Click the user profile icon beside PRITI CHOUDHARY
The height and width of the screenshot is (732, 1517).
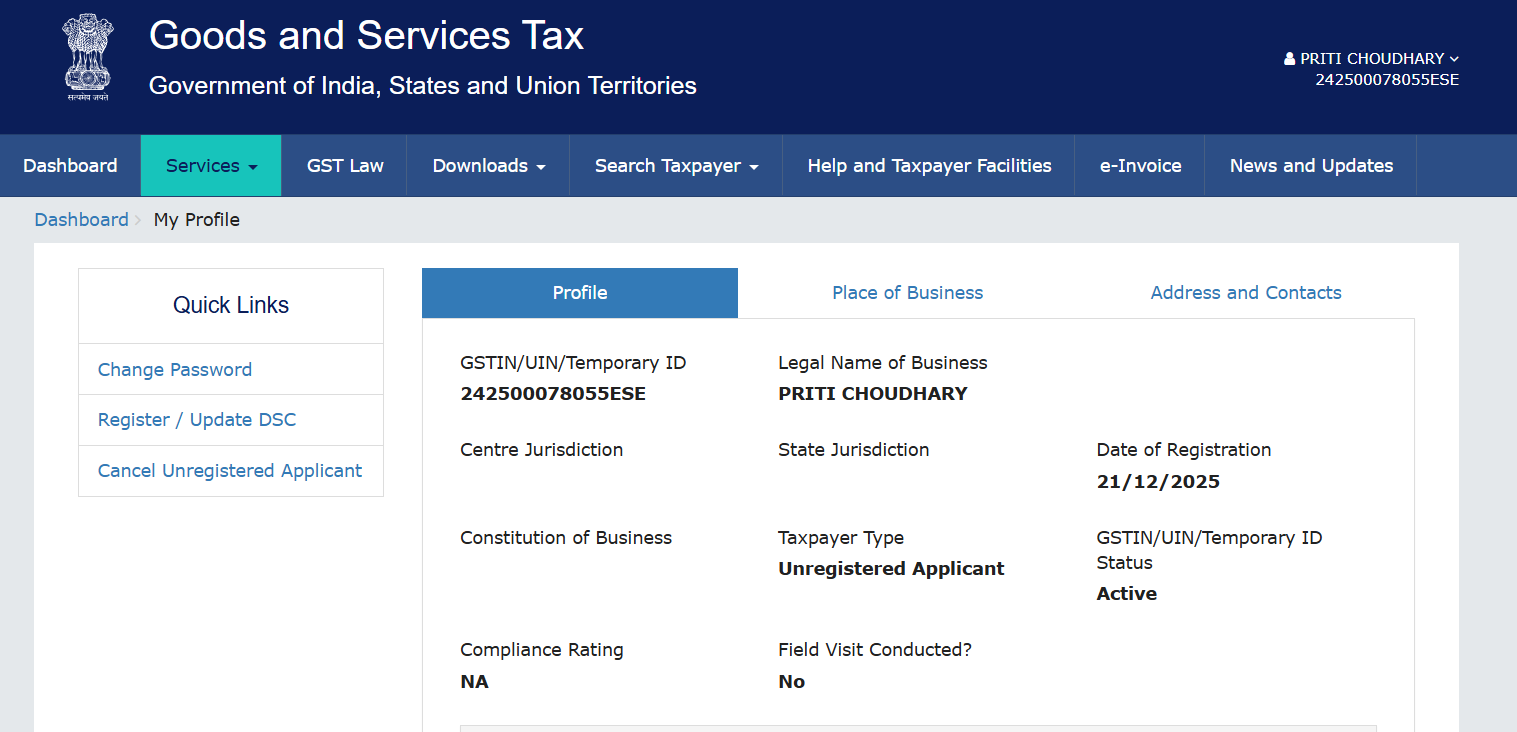click(1289, 59)
